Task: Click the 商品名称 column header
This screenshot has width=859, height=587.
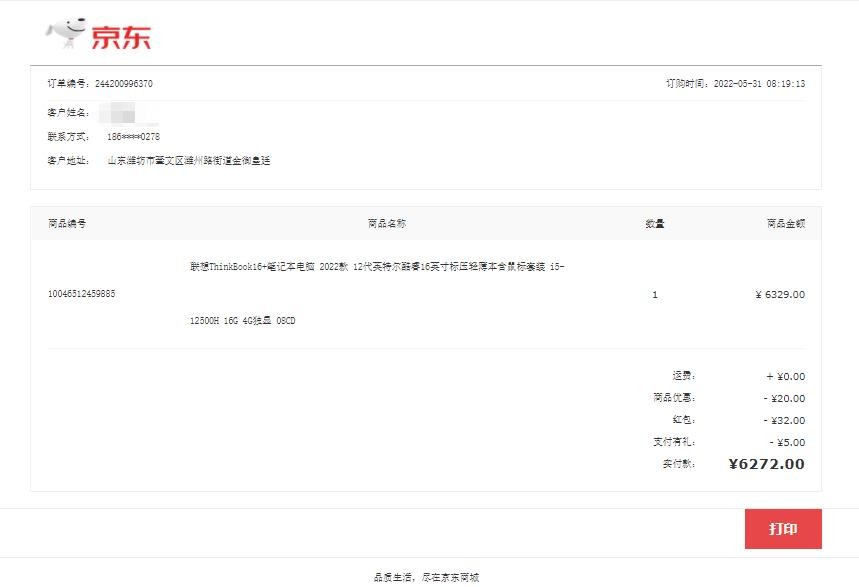Action: coord(387,223)
